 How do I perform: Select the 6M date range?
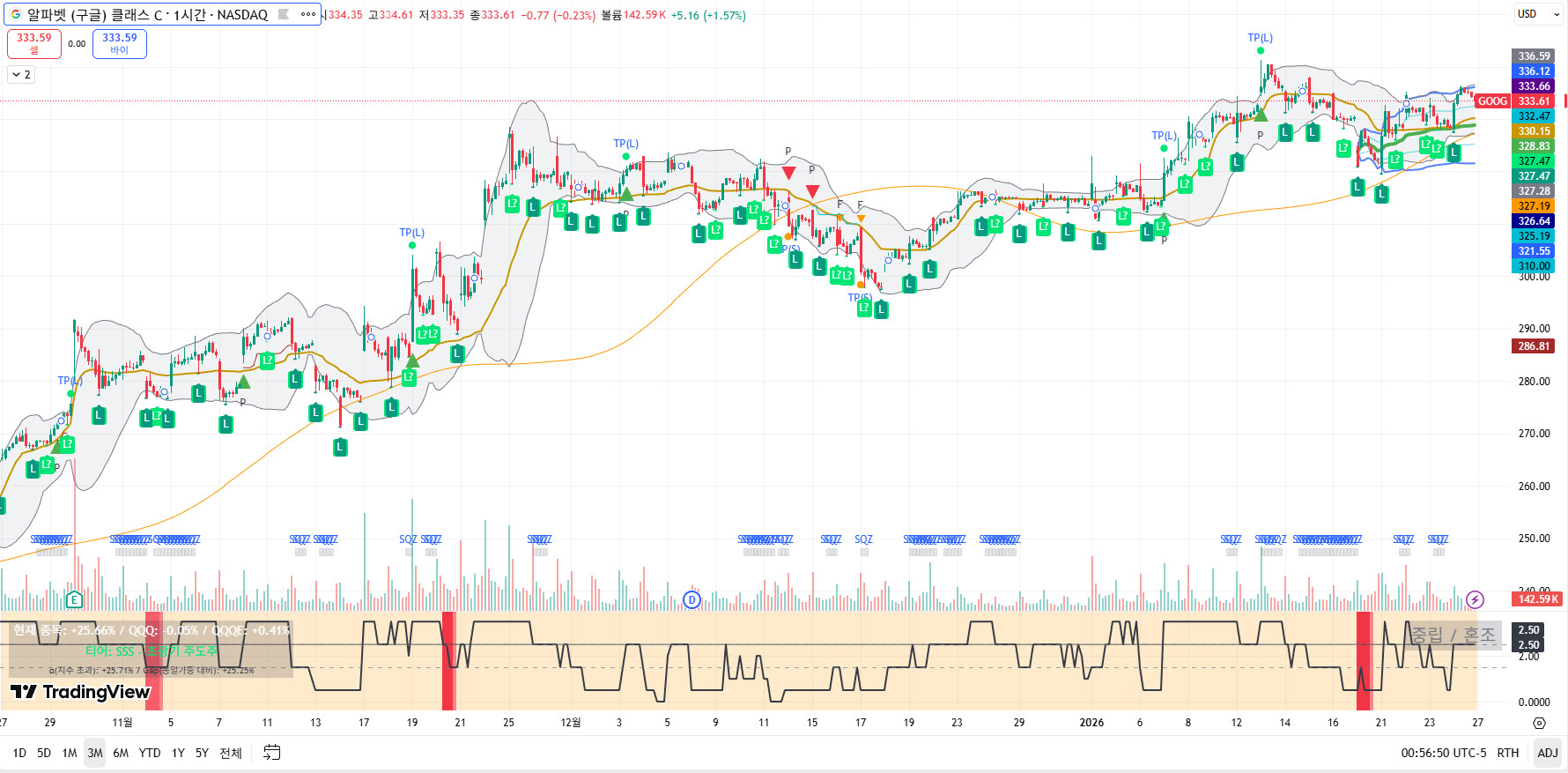pos(121,753)
